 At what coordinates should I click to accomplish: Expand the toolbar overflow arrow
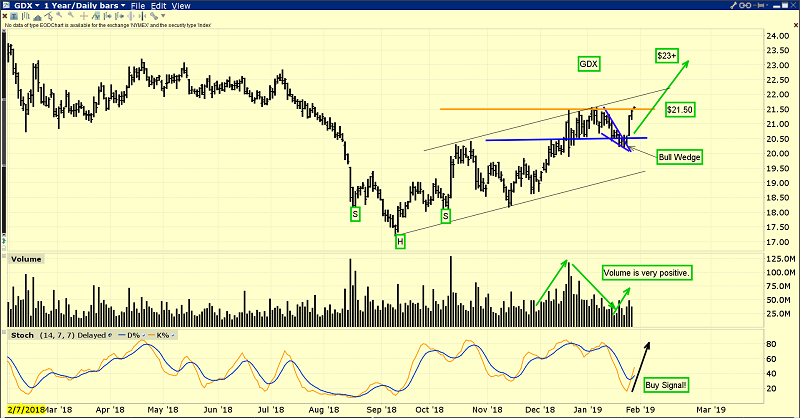(x=163, y=16)
